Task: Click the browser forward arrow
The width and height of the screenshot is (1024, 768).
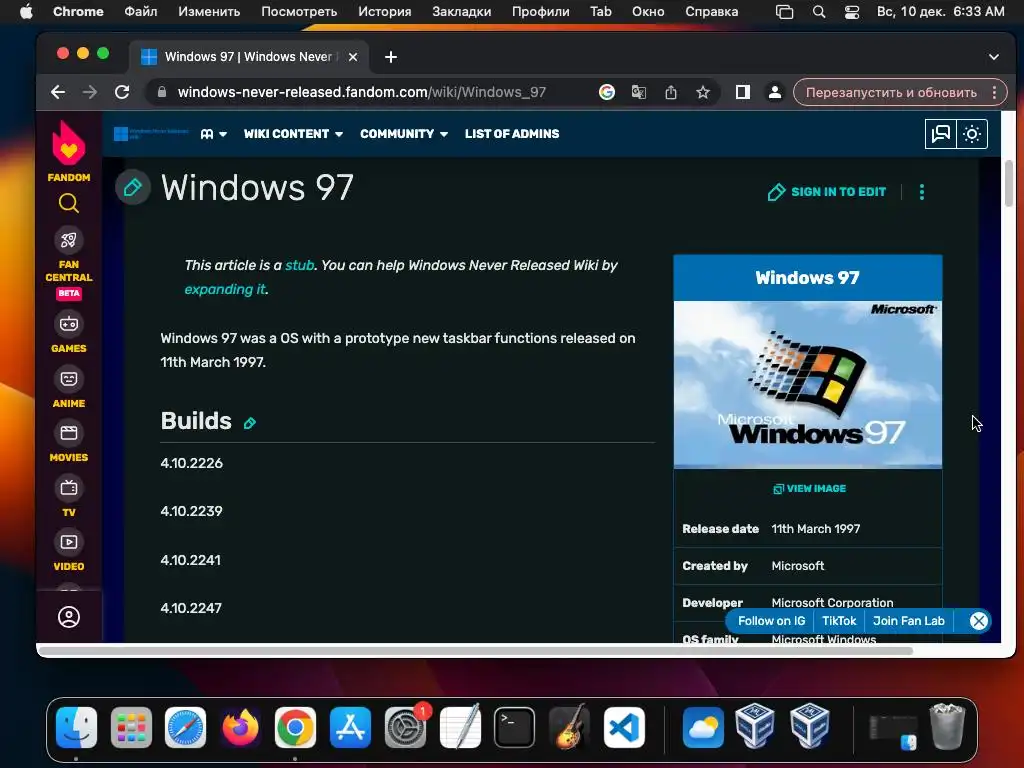Action: 90,92
